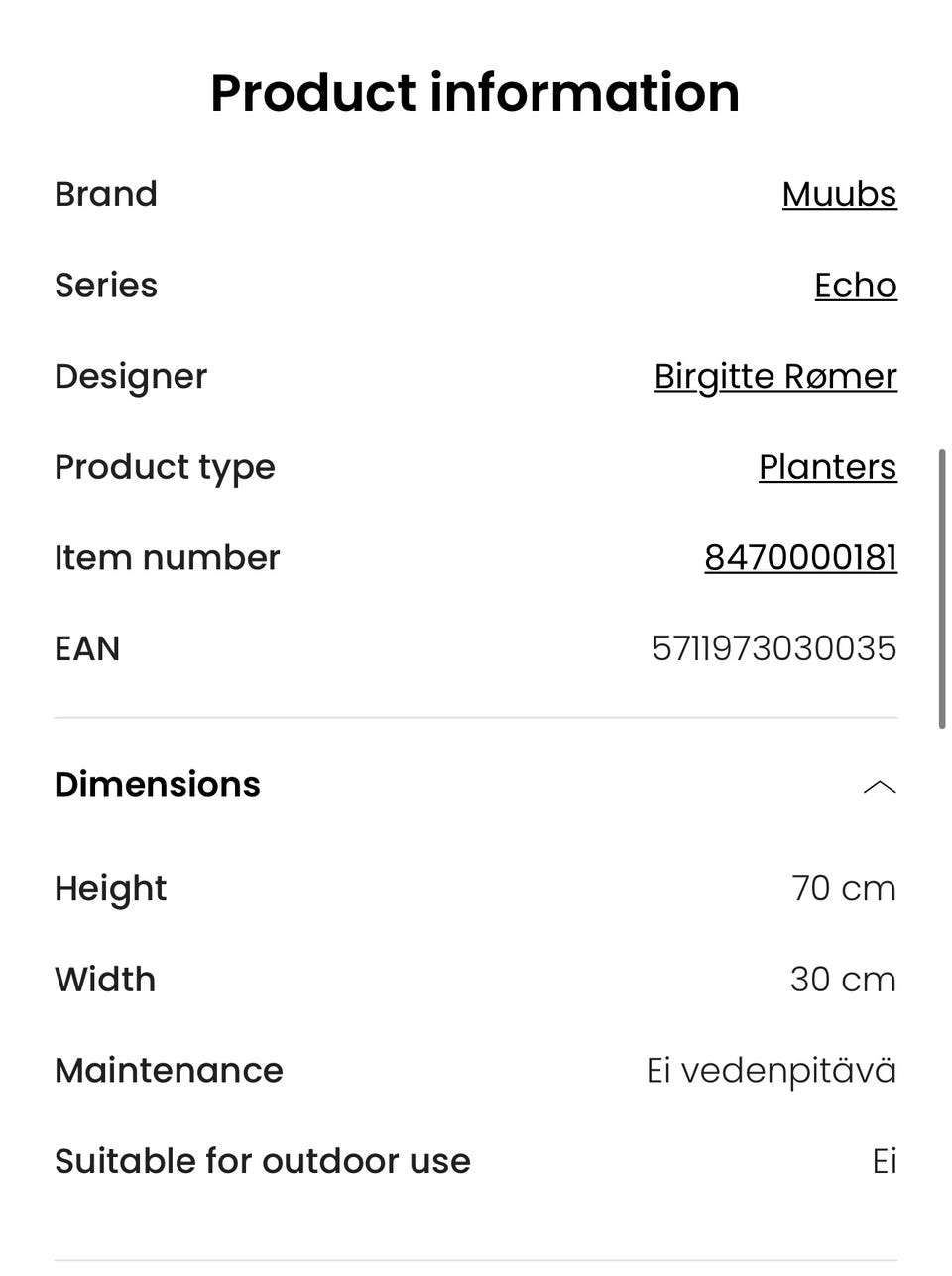
Task: Click the 30 cm width value
Action: pos(843,980)
